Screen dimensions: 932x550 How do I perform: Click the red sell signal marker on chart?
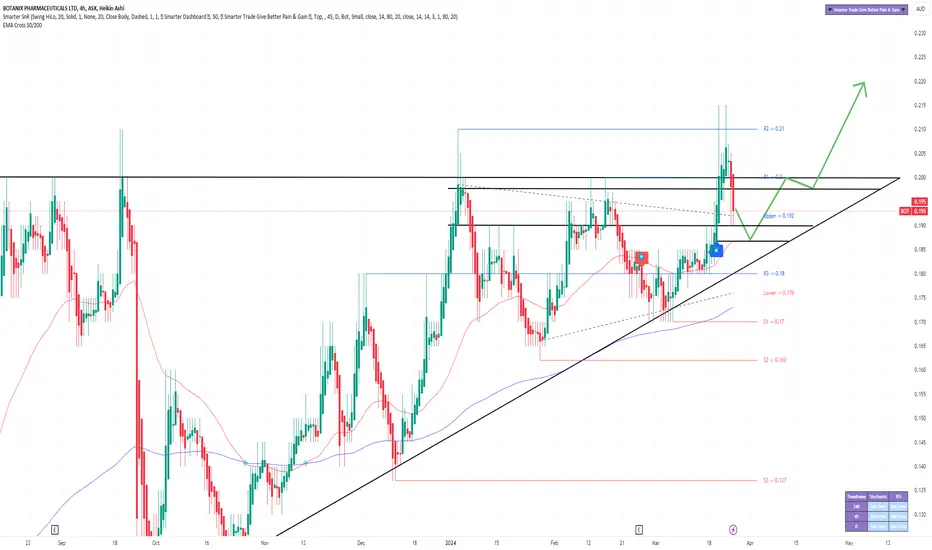point(641,257)
